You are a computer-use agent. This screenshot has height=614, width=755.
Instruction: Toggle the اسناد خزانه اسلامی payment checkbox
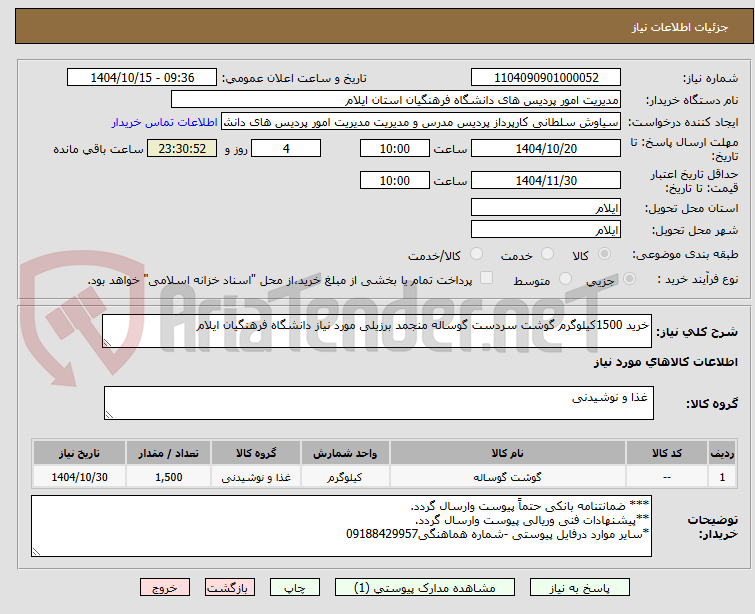point(487,278)
